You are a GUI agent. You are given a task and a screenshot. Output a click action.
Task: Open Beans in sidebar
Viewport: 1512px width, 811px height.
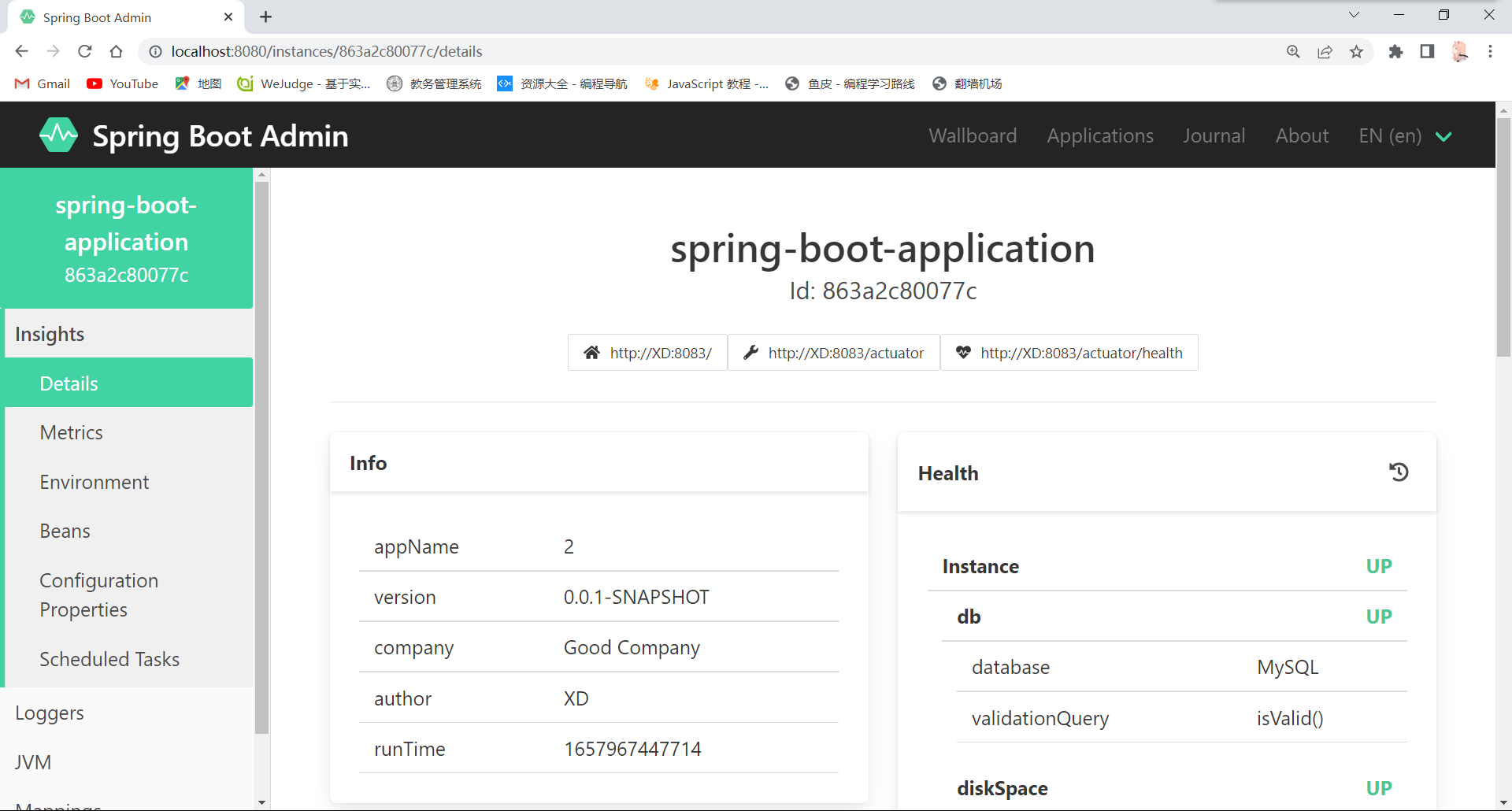[x=128, y=531]
